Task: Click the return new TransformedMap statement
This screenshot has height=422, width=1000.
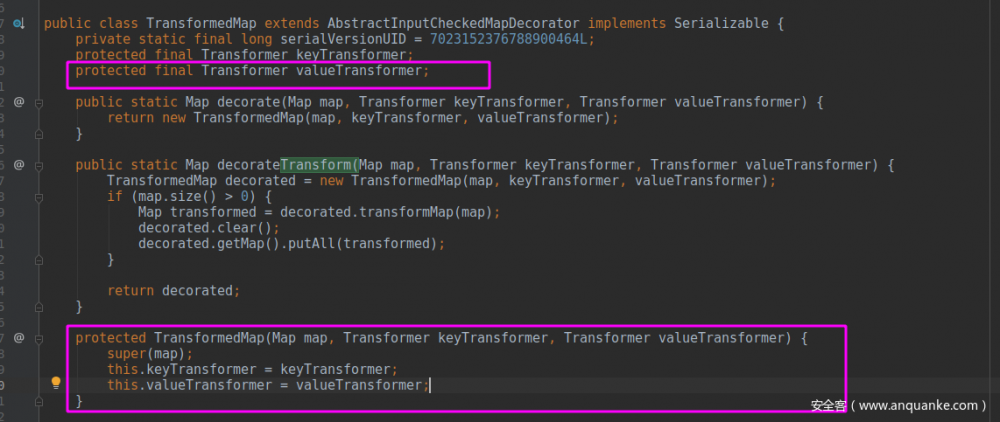Action: click(x=364, y=118)
